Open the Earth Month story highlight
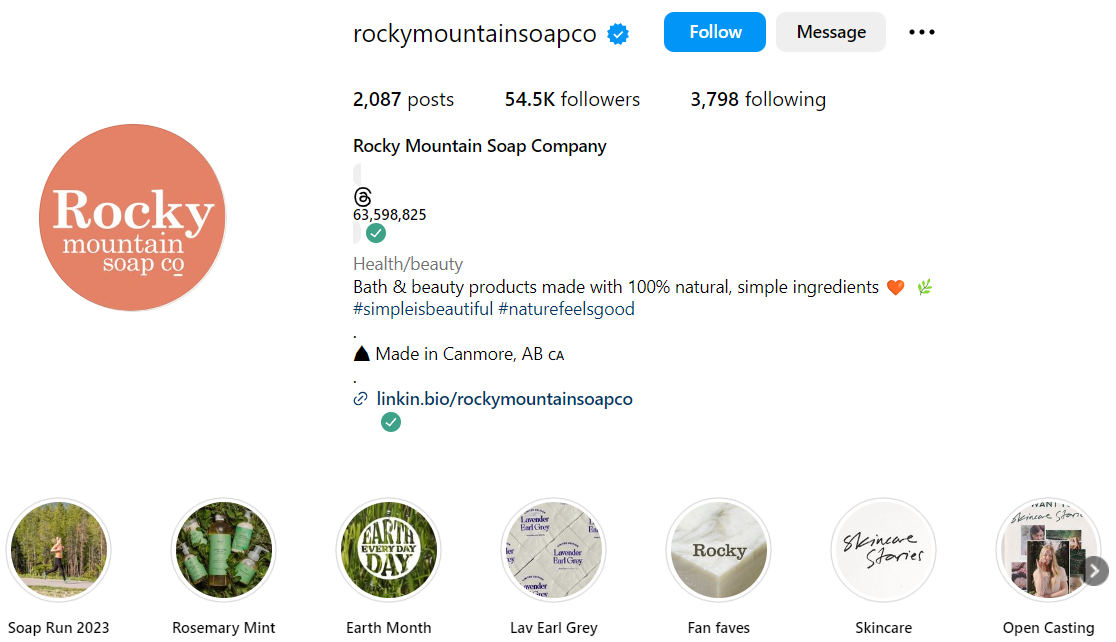 [x=388, y=549]
